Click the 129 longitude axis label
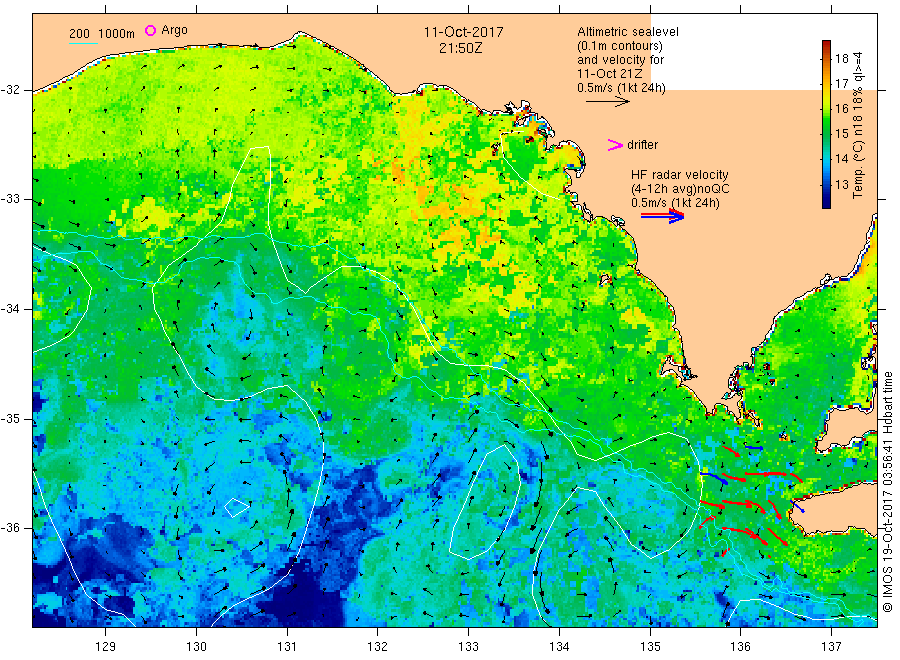 pyautogui.click(x=105, y=647)
